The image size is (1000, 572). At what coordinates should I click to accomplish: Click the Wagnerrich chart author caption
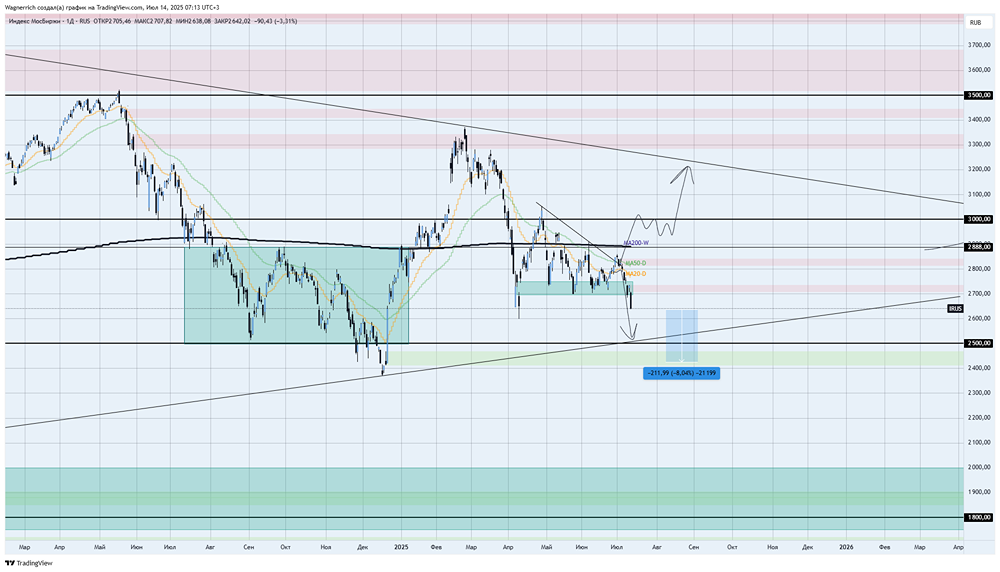pos(112,7)
